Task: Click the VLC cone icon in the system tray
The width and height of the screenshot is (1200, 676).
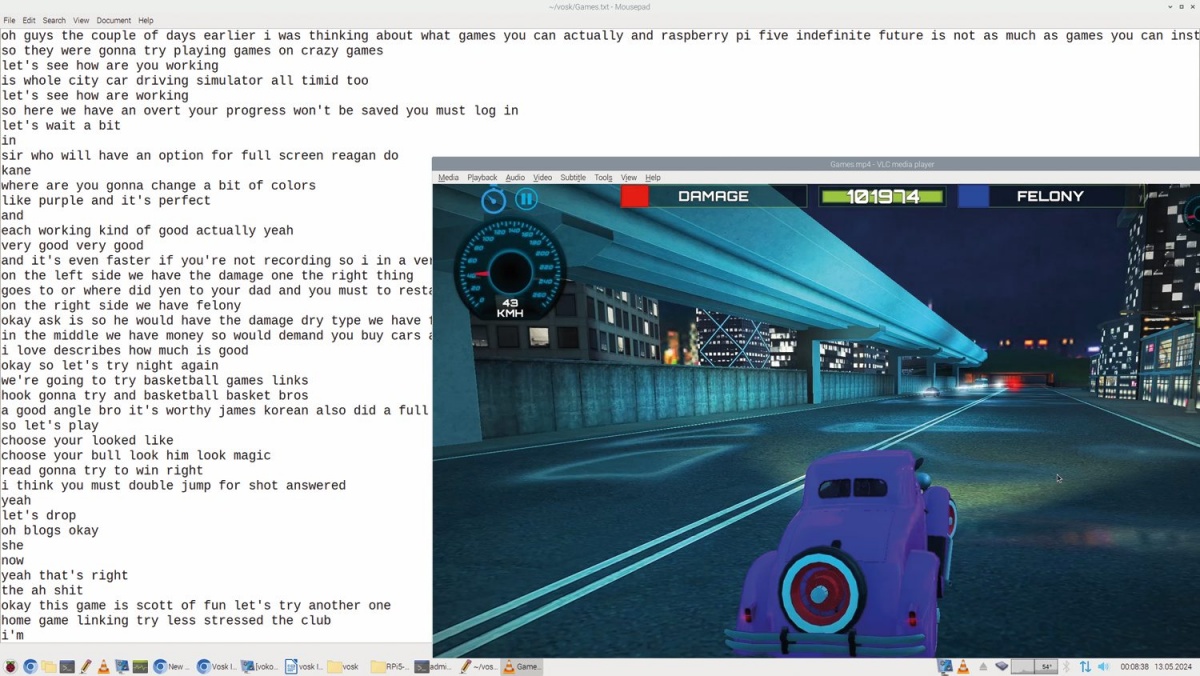Action: coord(963,667)
